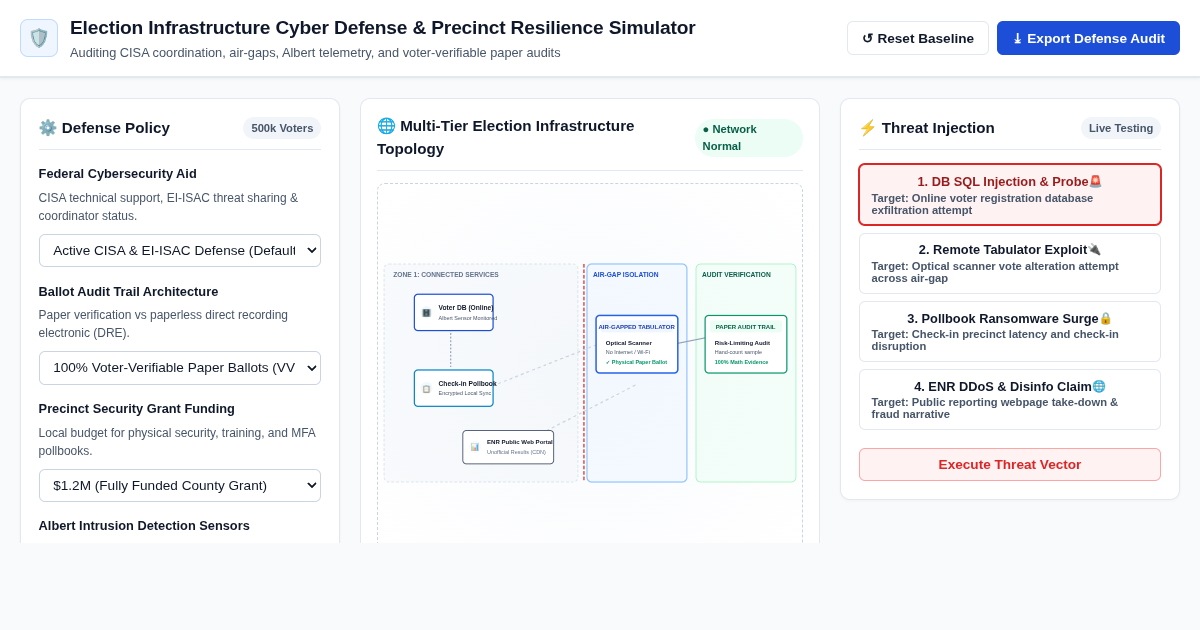Open the Federal Cybersecurity Aid dropdown
Viewport: 1200px width, 630px height.
tap(180, 250)
